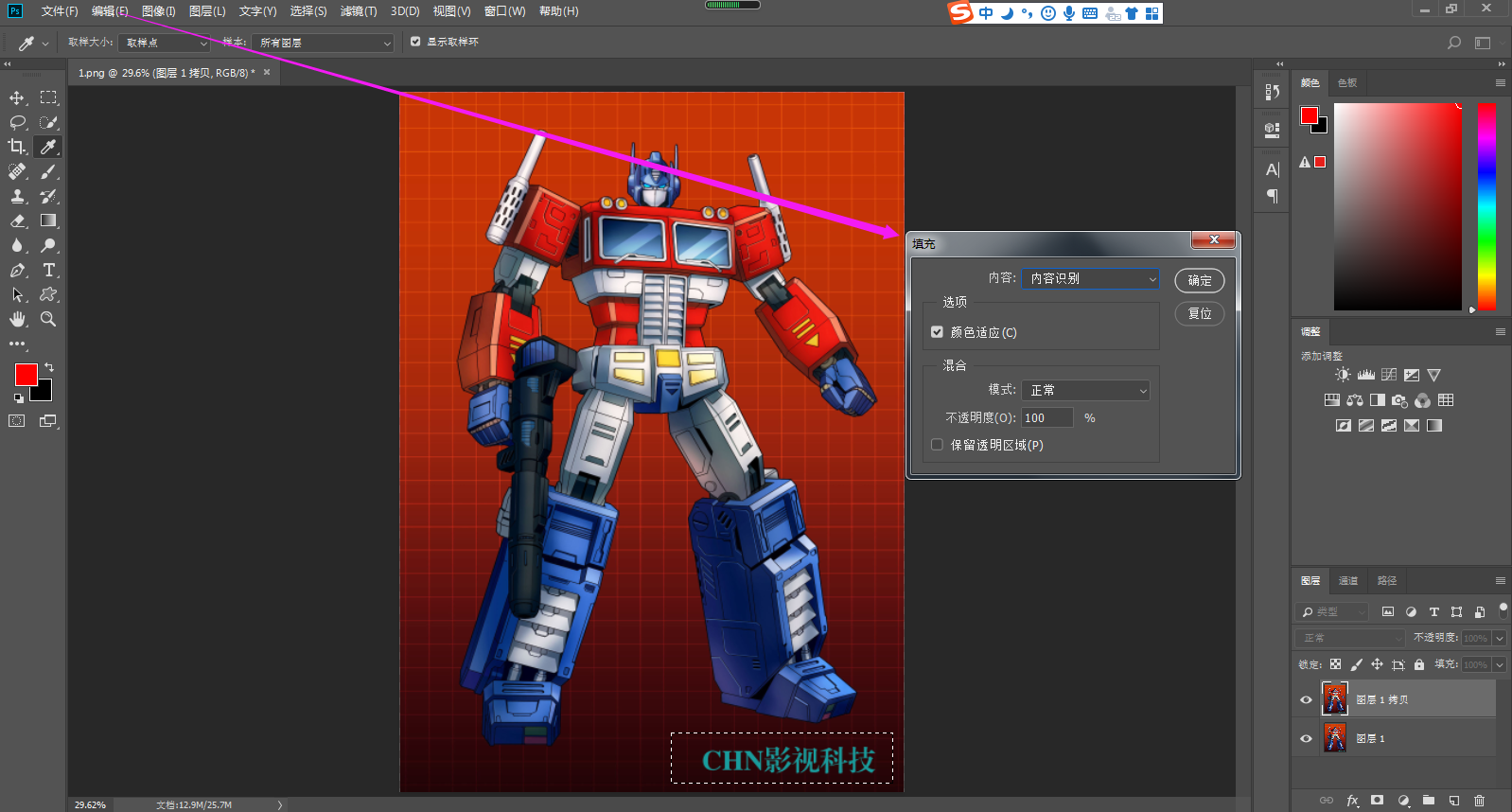Select the Eyedropper tool in toolbox
1512x812 pixels.
coord(48,147)
